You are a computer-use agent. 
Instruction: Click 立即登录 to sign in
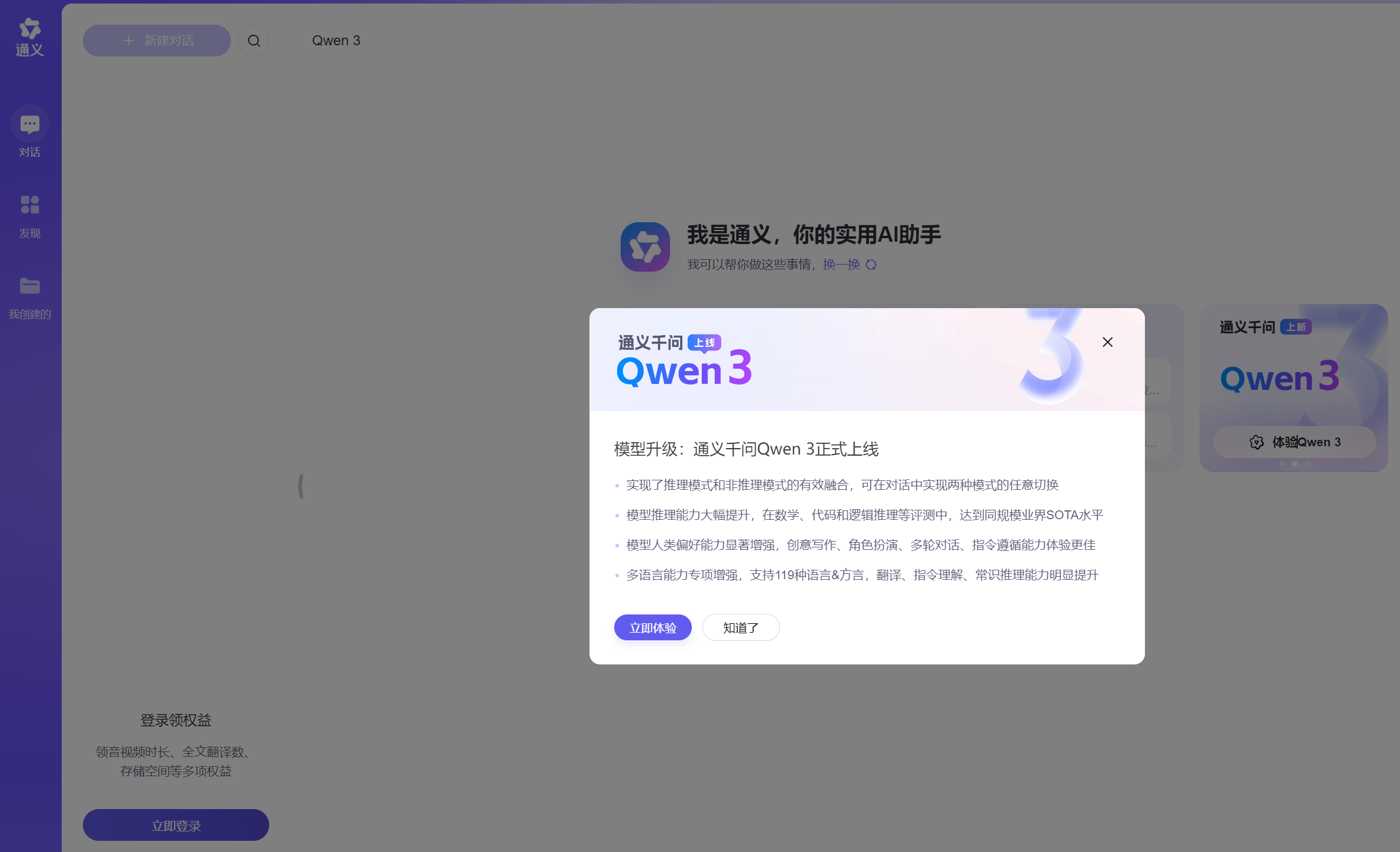[176, 825]
